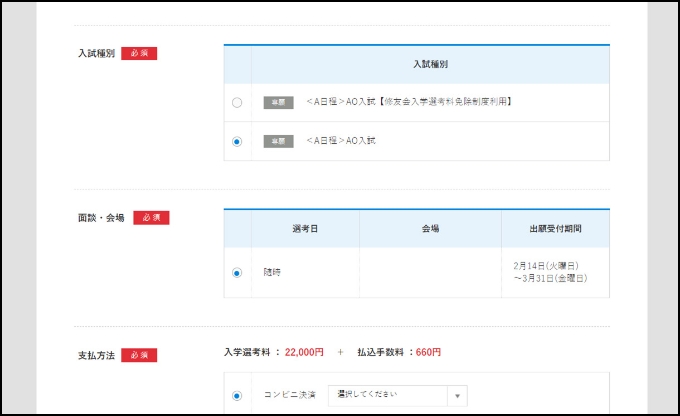Select the plain <A日程>AO入試 radio button
This screenshot has width=680, height=416.
[237, 141]
